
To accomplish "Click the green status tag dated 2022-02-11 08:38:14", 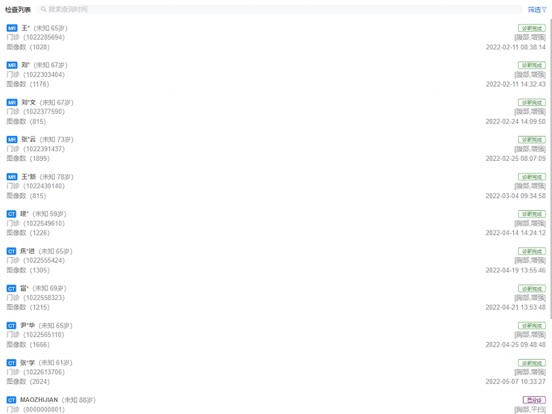I will [532, 28].
